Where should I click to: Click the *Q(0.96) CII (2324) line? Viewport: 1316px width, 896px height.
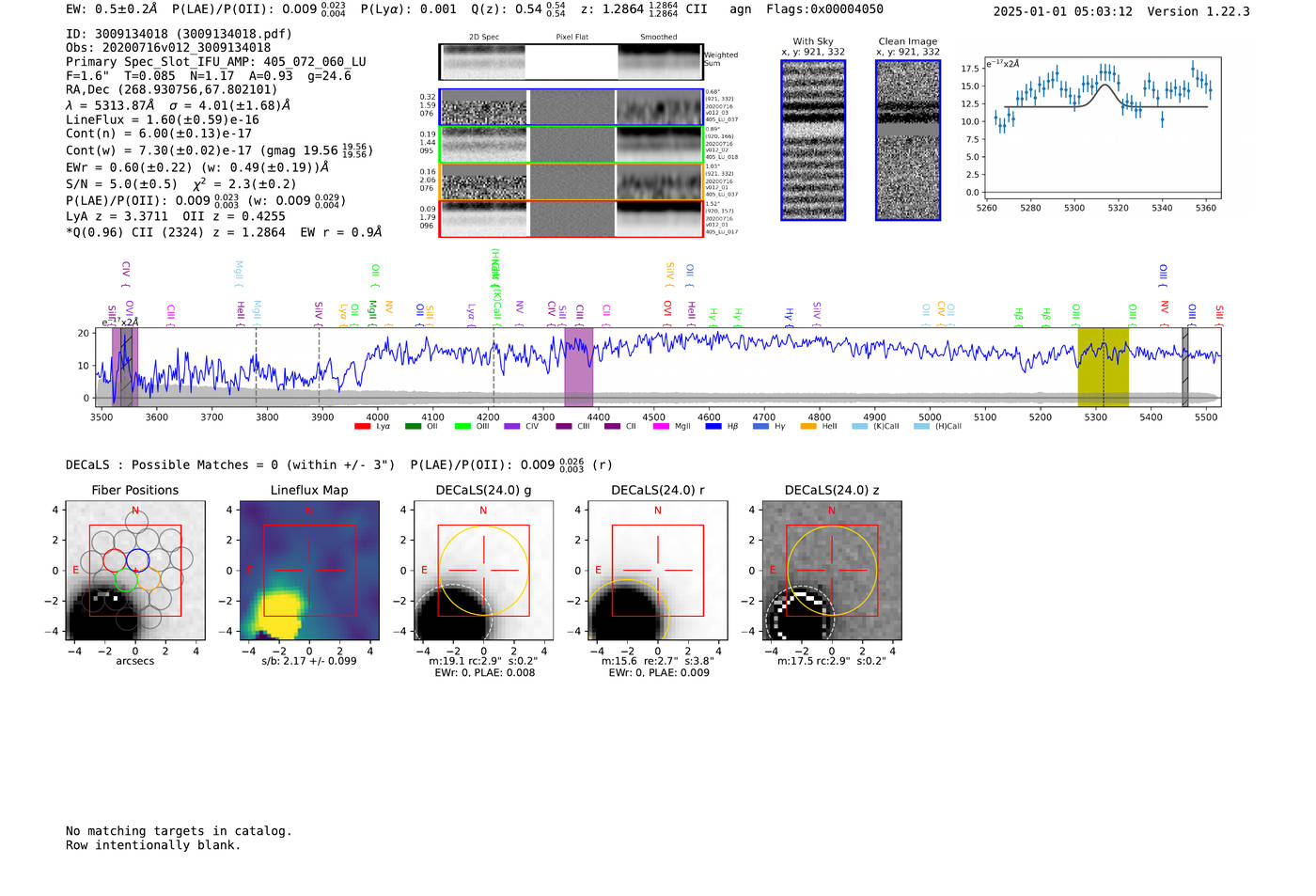coord(224,232)
